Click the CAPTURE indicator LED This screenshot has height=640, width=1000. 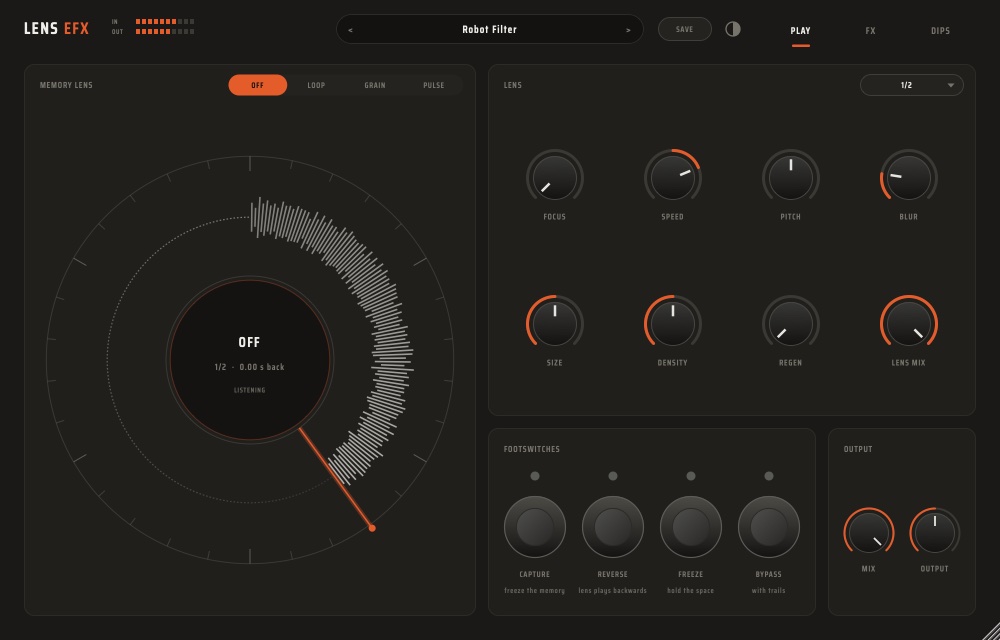coord(534,476)
